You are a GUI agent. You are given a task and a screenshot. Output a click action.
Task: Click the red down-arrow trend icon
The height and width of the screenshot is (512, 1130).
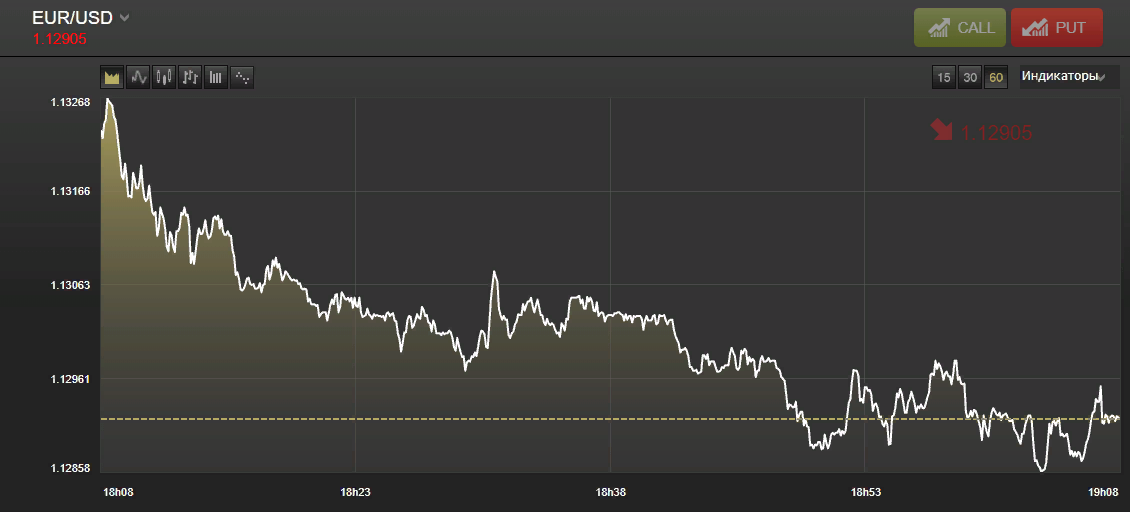(941, 131)
